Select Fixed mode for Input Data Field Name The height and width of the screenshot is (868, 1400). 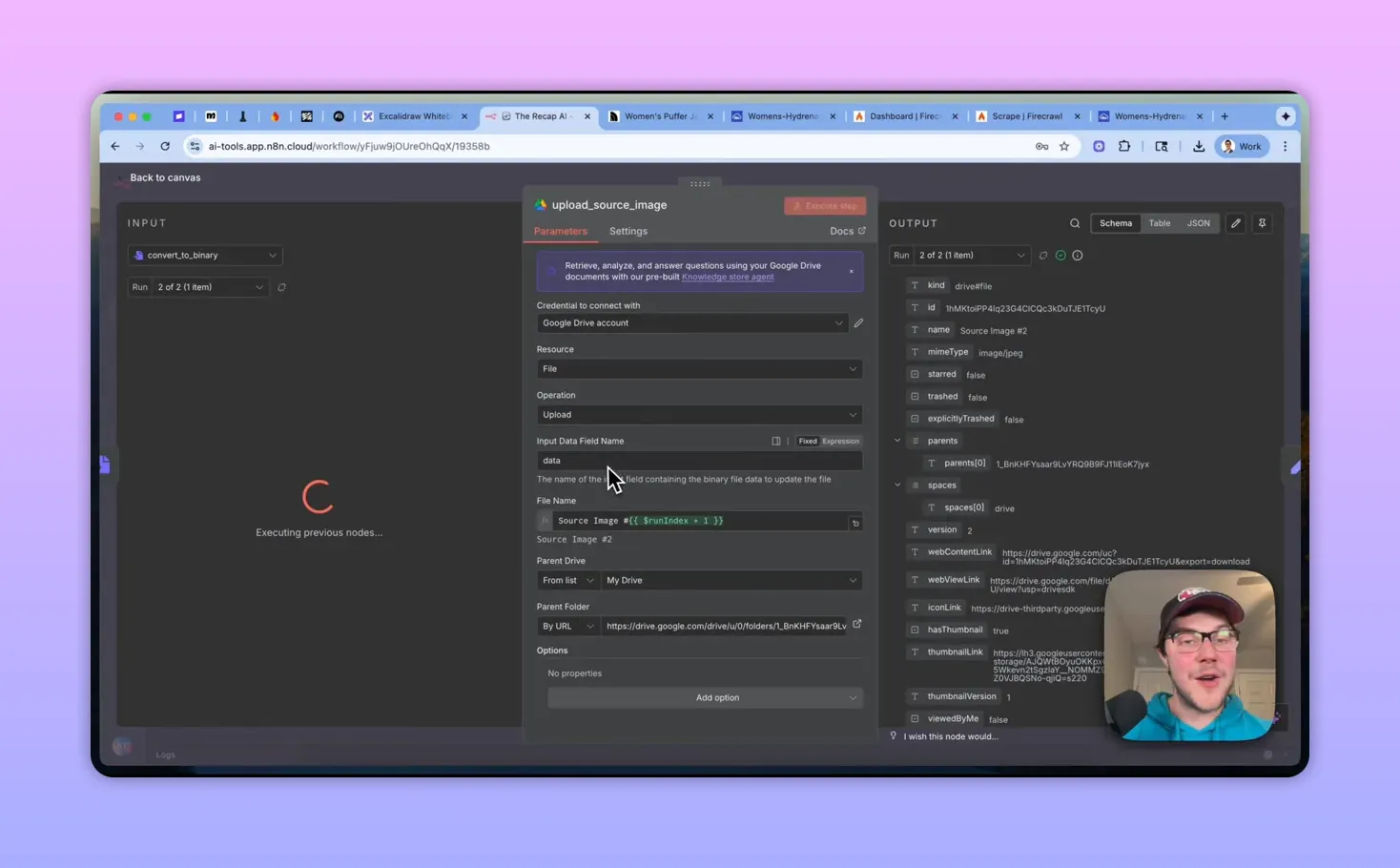[808, 442]
